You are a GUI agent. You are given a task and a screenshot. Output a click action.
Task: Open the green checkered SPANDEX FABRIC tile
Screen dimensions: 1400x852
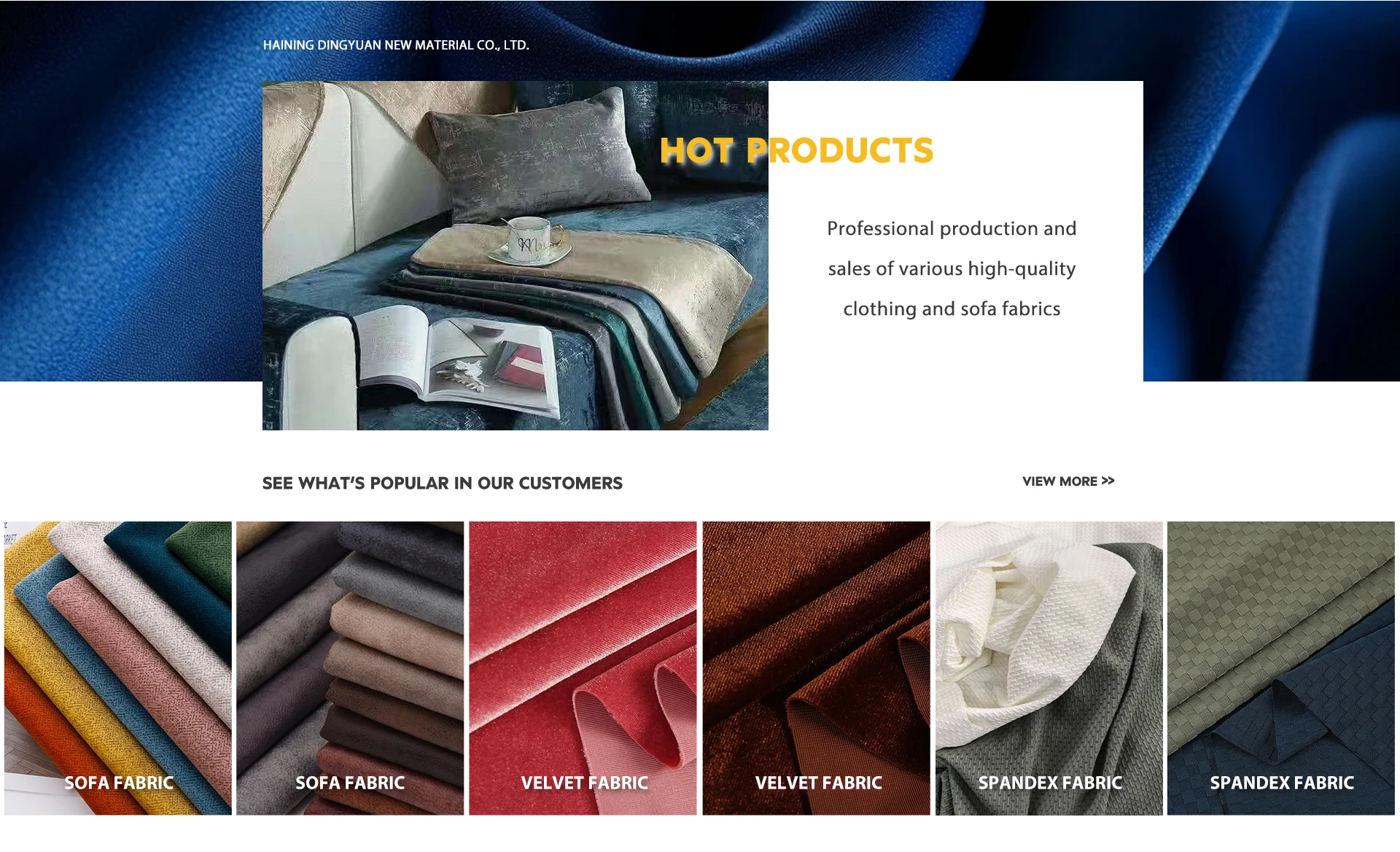pos(1281,668)
